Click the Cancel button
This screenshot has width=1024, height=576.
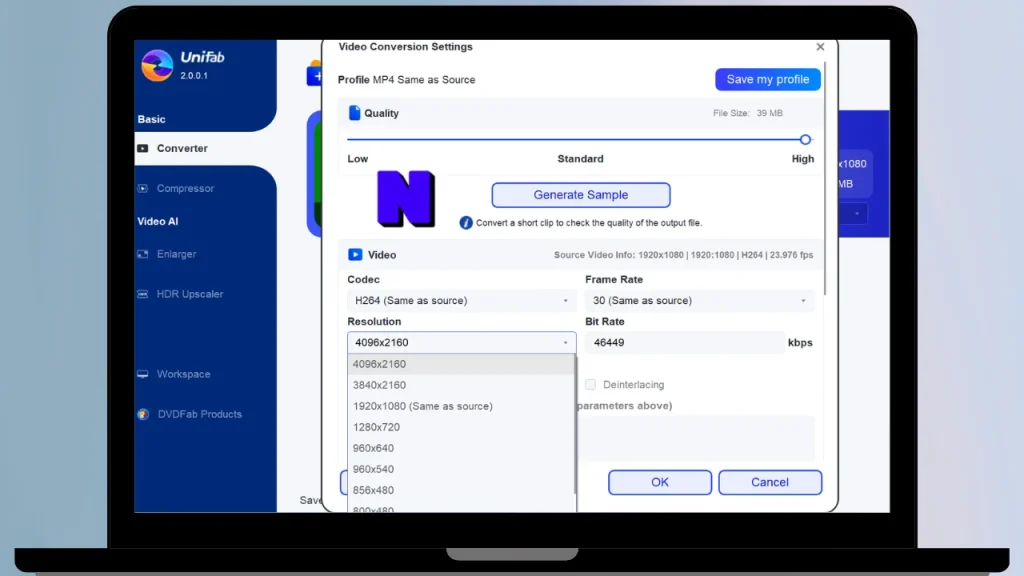770,482
